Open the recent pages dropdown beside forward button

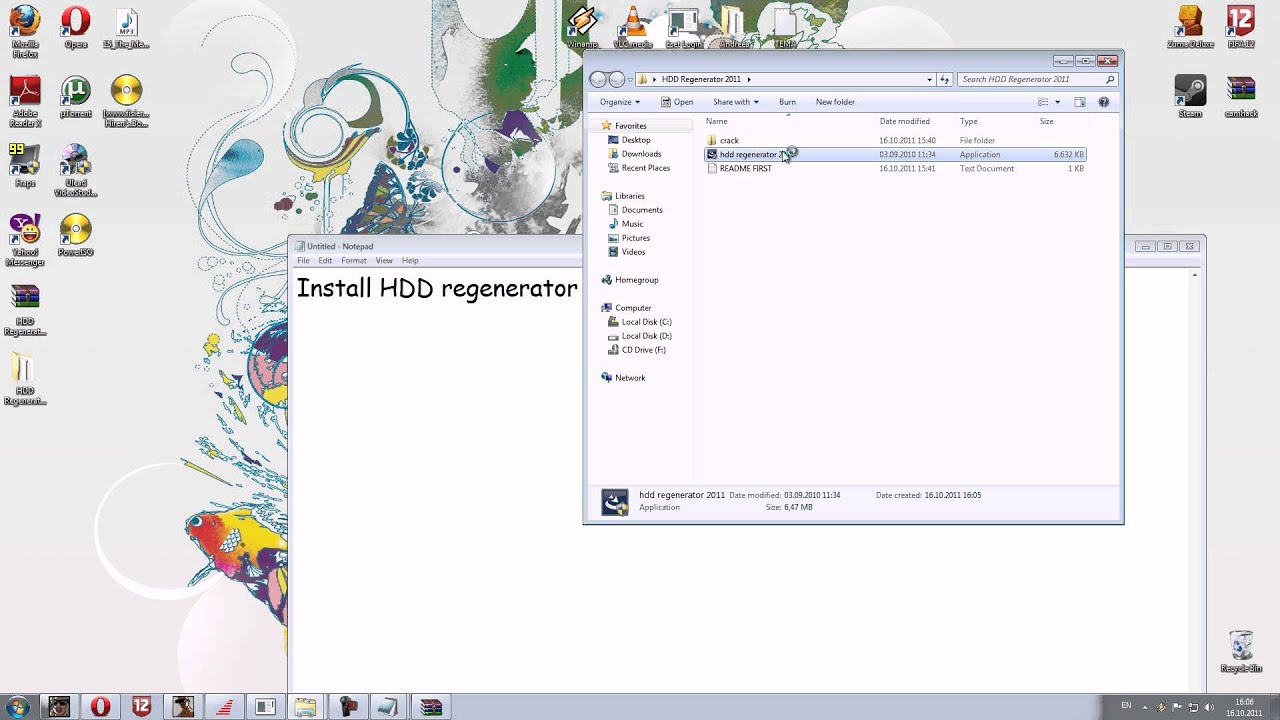[631, 79]
